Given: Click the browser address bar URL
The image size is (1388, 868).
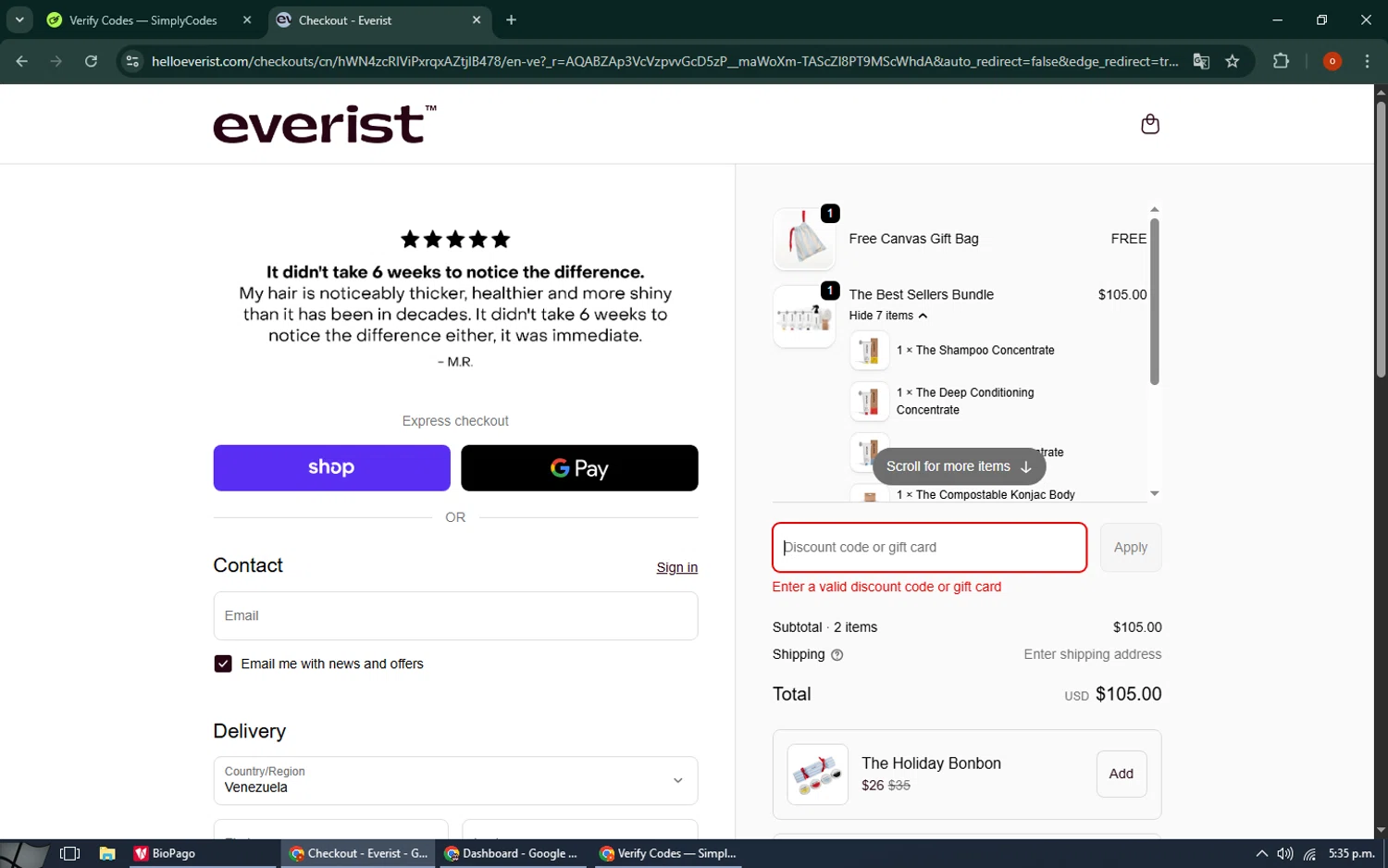Looking at the screenshot, I should [664, 61].
